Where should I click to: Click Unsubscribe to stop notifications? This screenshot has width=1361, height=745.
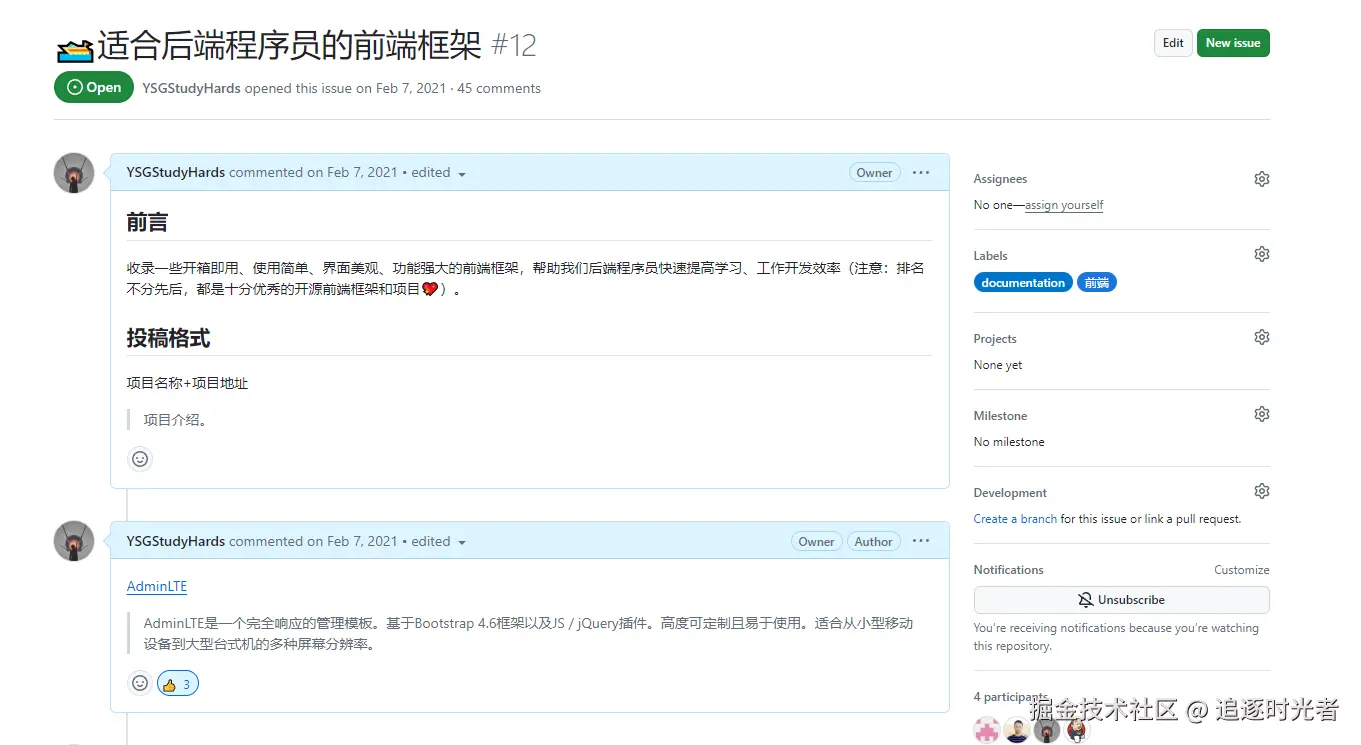(1121, 600)
